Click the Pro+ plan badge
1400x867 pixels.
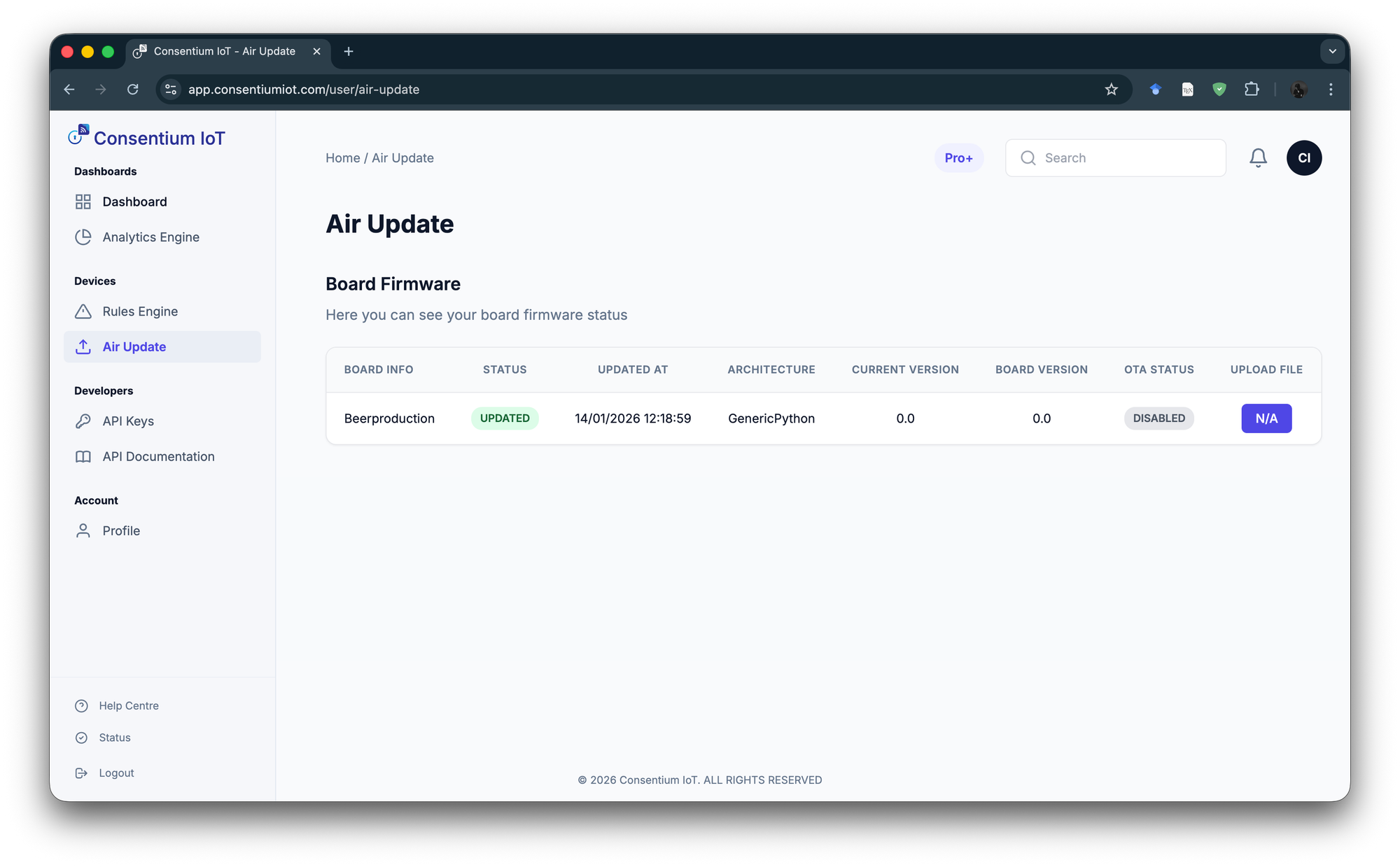(x=958, y=158)
